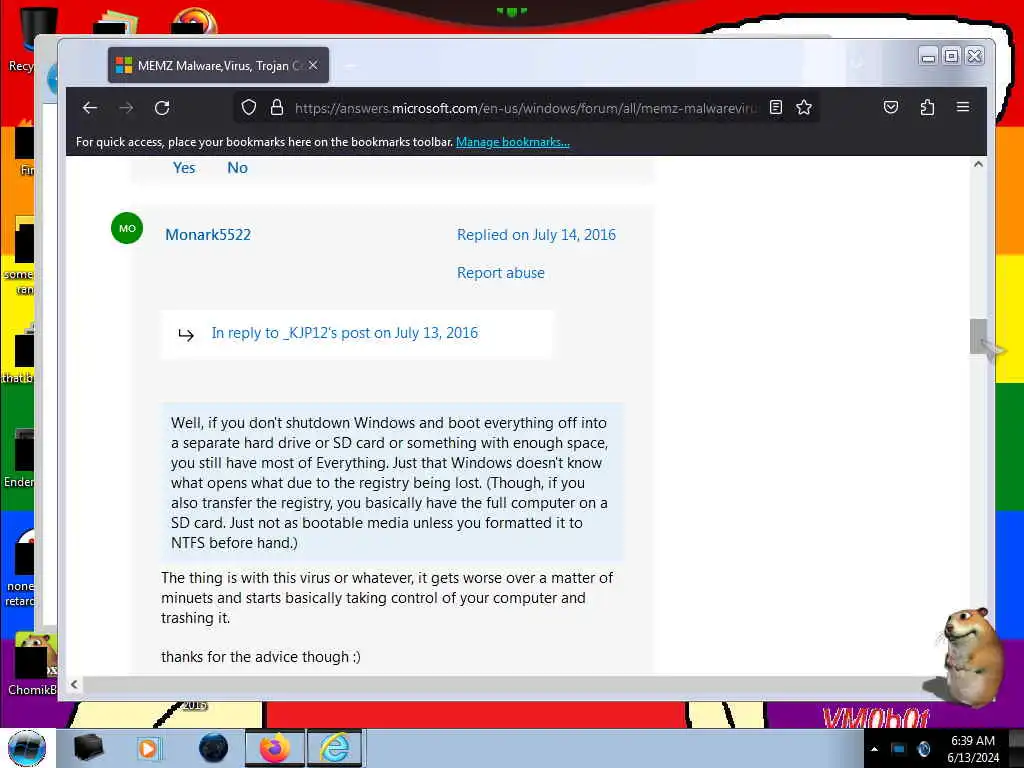
Task: Click the green MO avatar
Action: (127, 229)
